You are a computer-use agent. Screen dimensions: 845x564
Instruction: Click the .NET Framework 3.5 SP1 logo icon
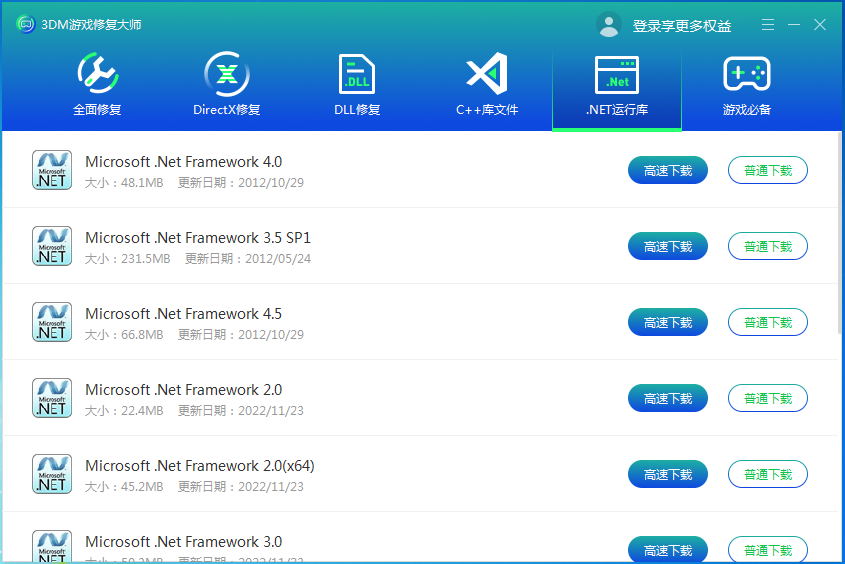click(52, 246)
